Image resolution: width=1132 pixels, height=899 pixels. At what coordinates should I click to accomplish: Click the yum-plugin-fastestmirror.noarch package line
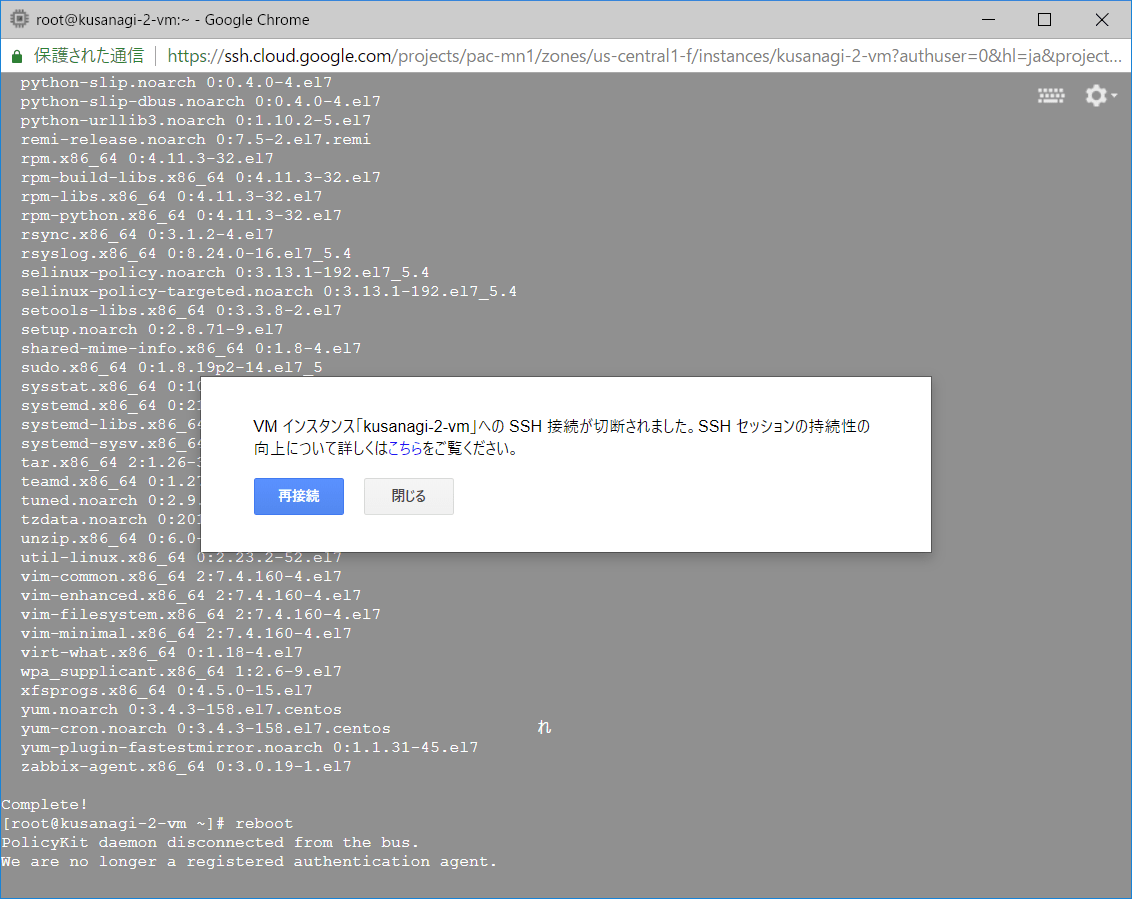pyautogui.click(x=249, y=747)
